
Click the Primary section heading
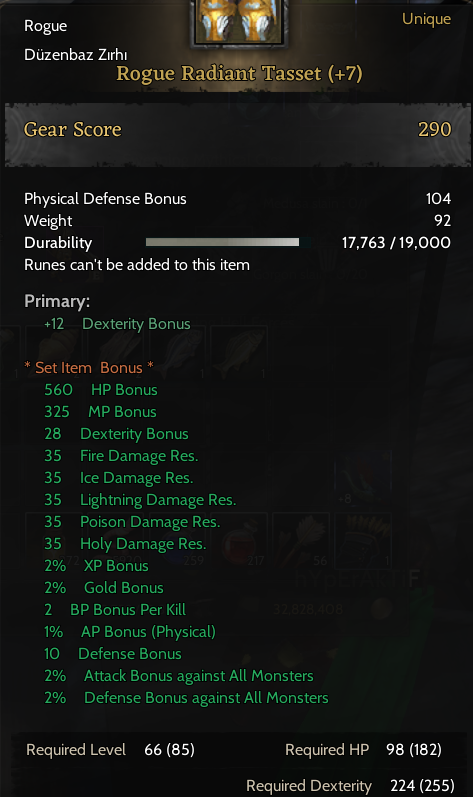point(57,301)
